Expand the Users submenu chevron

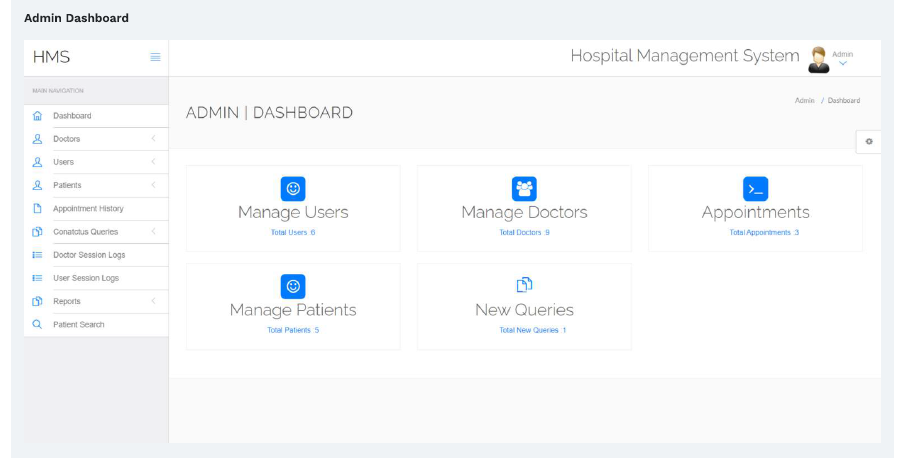click(153, 162)
